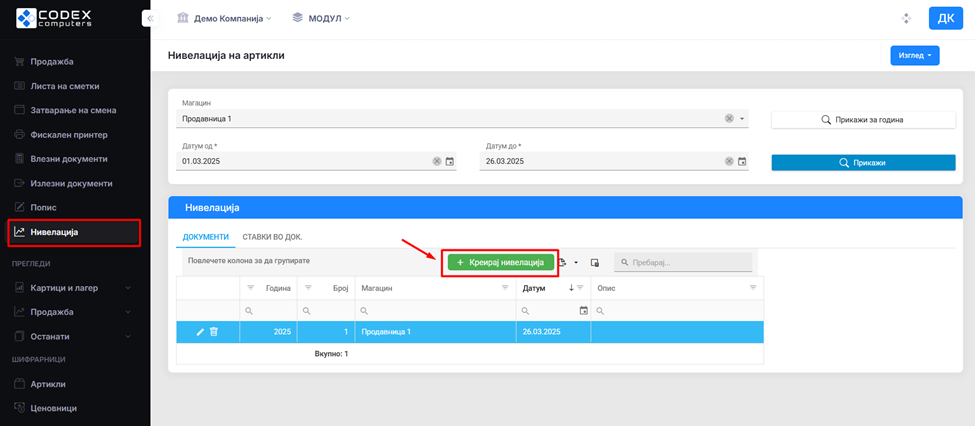Open the 'Година' column header filter
The image size is (975, 426).
point(251,288)
